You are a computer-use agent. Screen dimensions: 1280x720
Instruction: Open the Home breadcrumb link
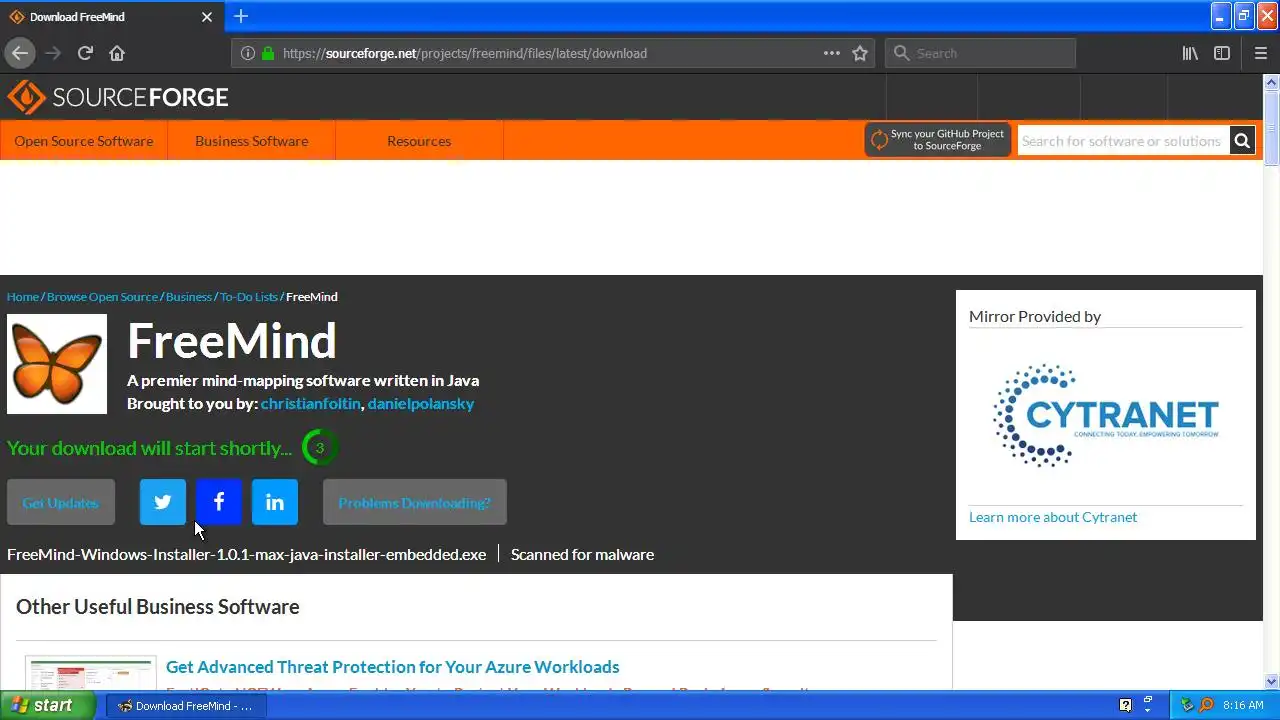pos(23,297)
